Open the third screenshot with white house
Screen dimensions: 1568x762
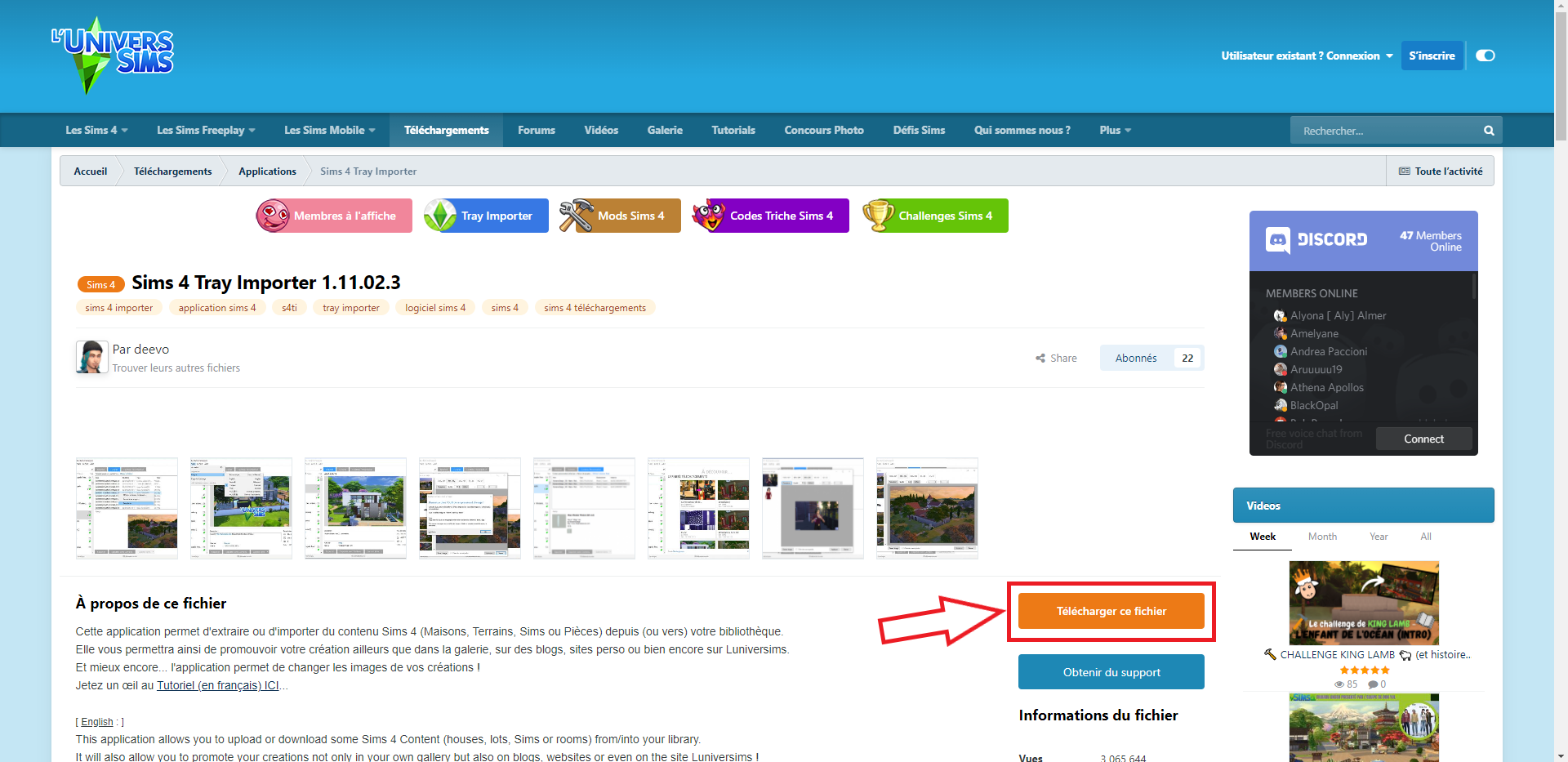(355, 508)
